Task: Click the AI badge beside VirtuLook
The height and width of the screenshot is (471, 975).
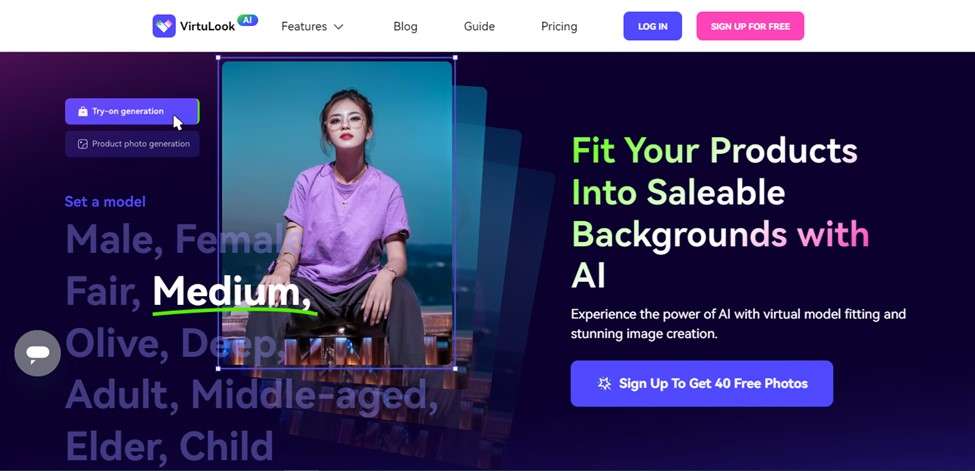Action: point(247,20)
